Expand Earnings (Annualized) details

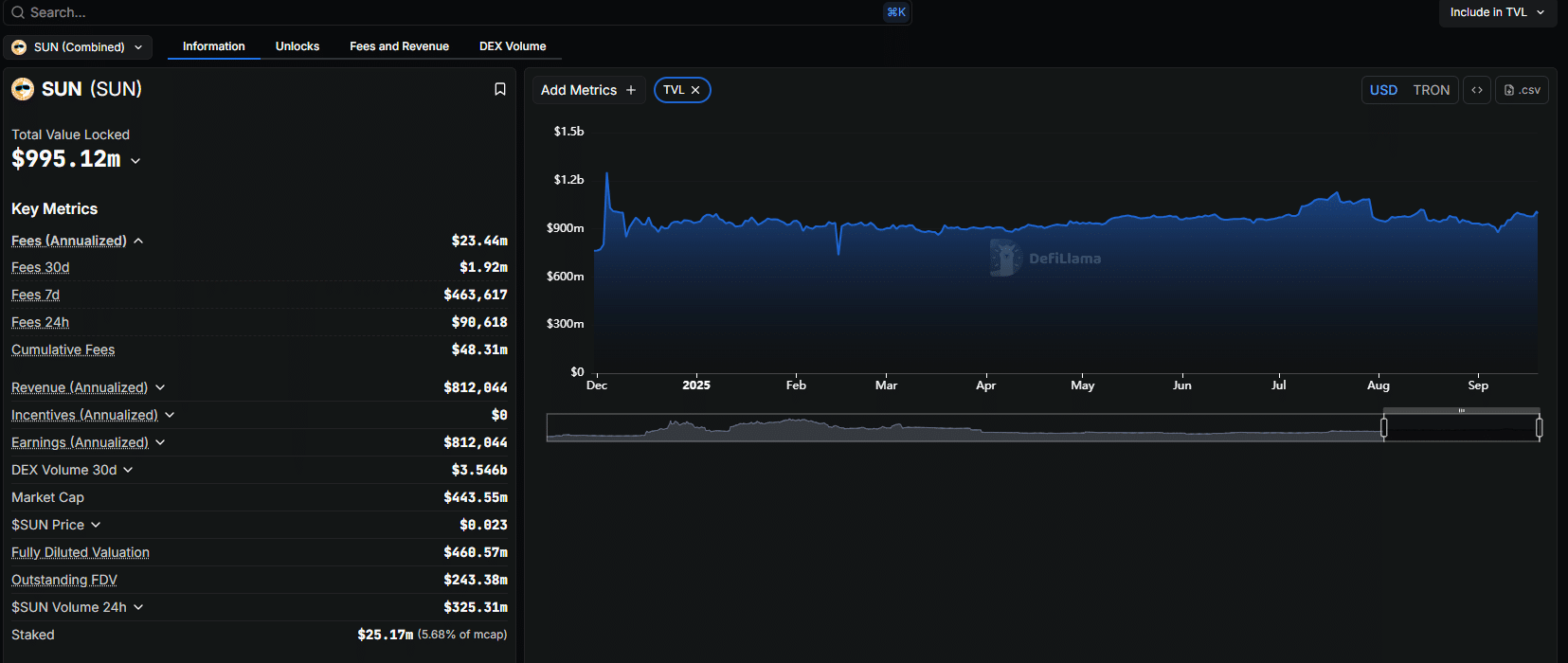160,442
